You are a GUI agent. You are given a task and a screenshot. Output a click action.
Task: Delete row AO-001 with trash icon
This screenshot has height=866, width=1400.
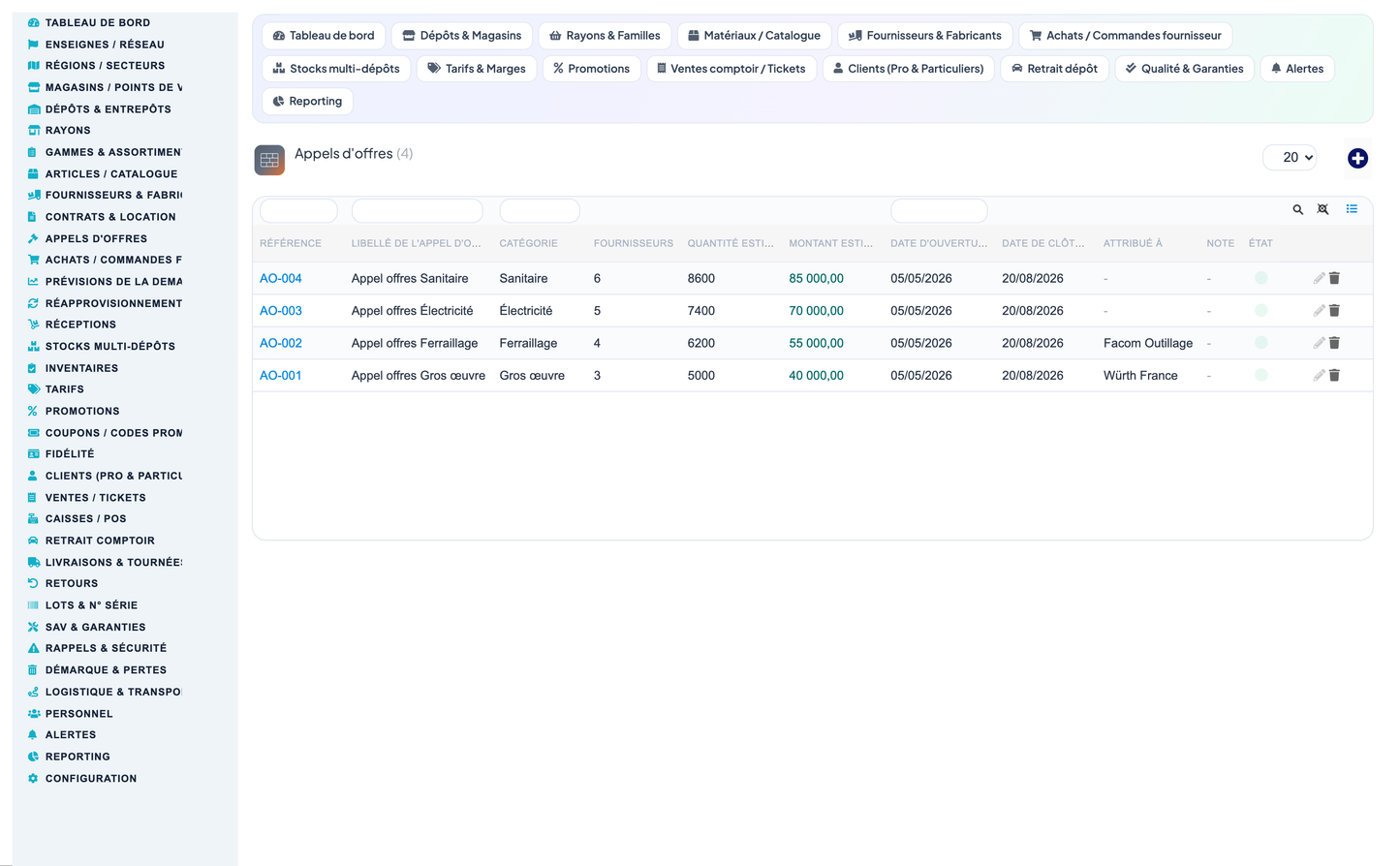(x=1334, y=376)
